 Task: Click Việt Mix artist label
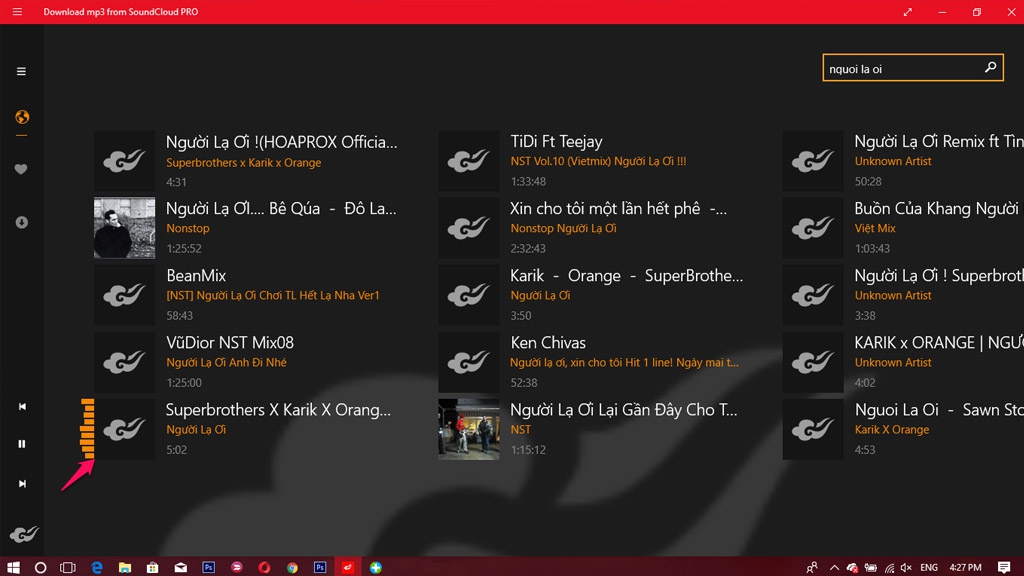coord(875,228)
